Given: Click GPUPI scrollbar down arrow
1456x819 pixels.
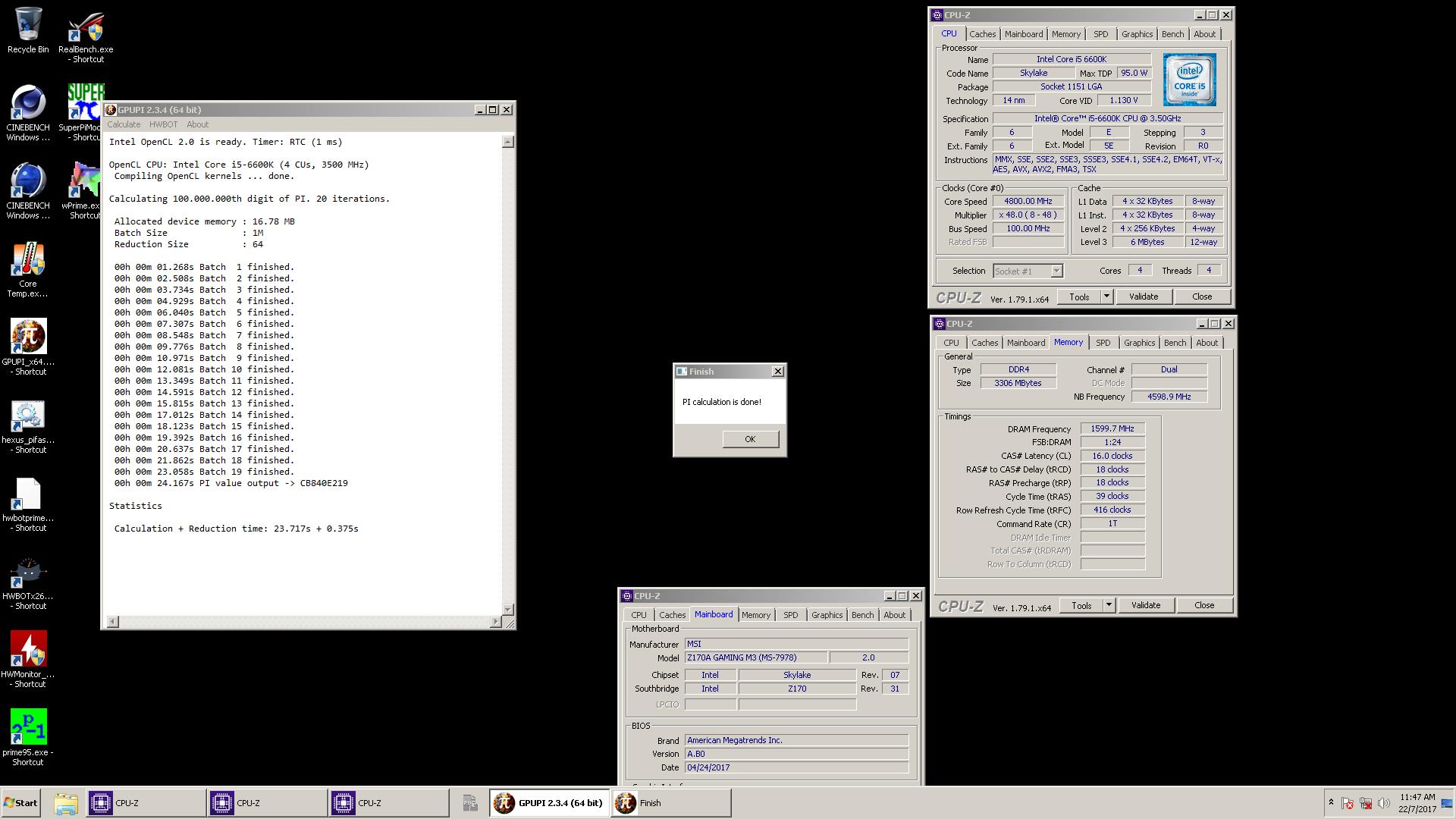Looking at the screenshot, I should [x=508, y=609].
